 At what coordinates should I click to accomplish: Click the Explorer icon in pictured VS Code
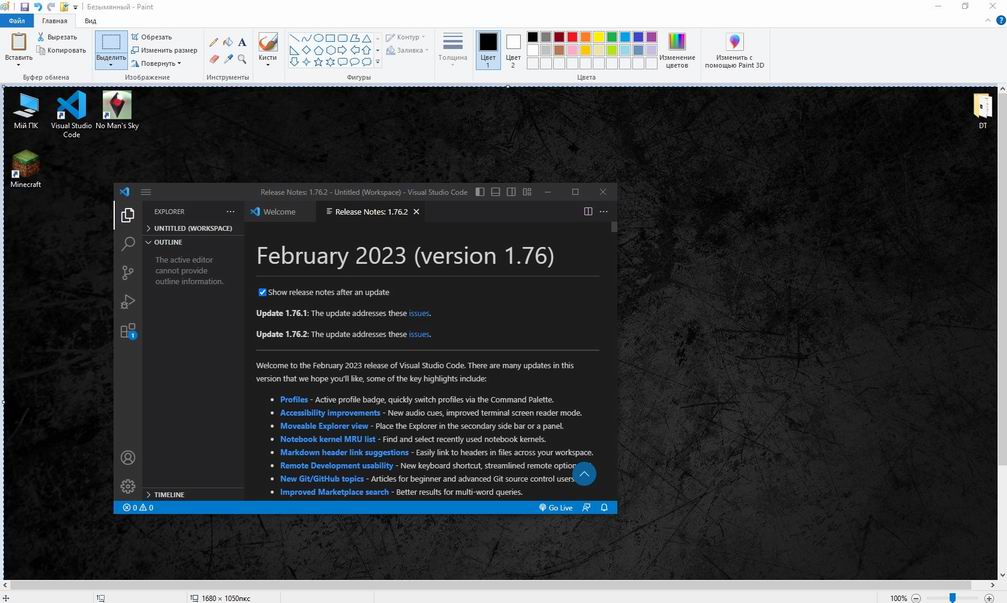click(128, 215)
